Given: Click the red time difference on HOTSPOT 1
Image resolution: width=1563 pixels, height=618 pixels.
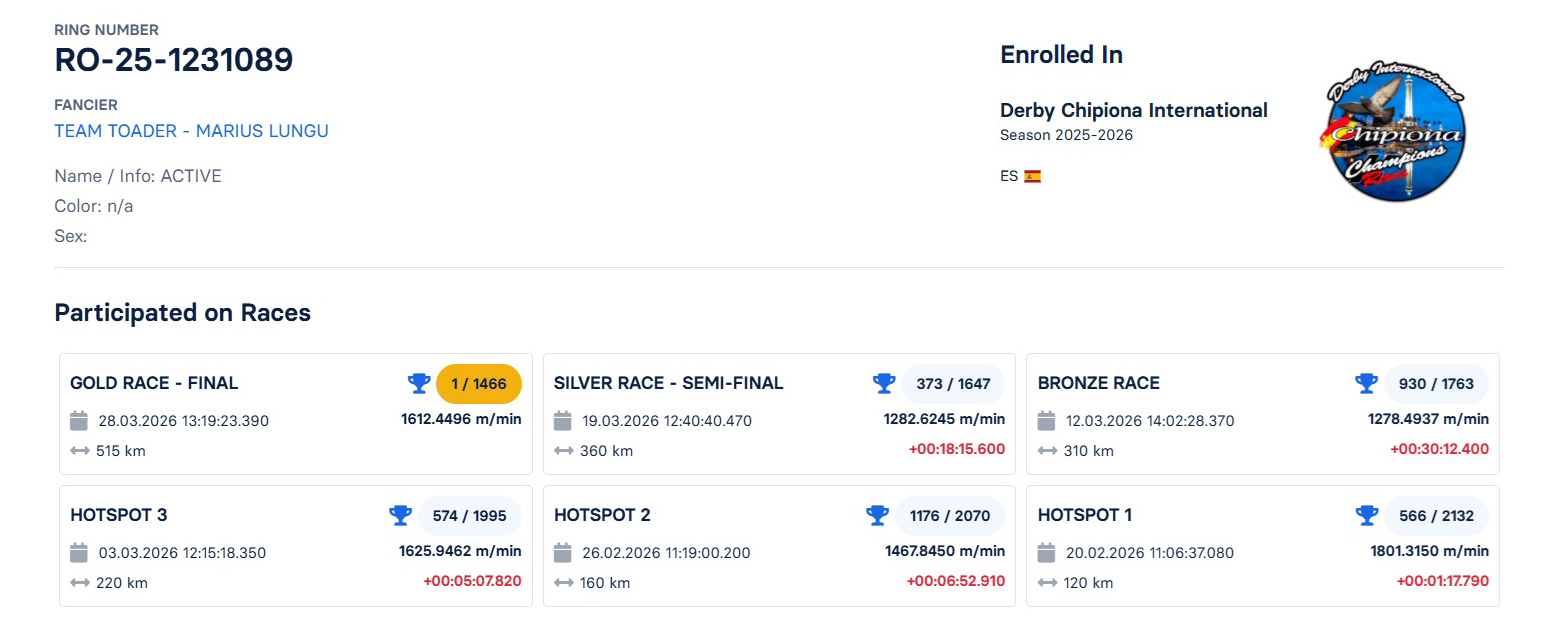Looking at the screenshot, I should (1442, 581).
